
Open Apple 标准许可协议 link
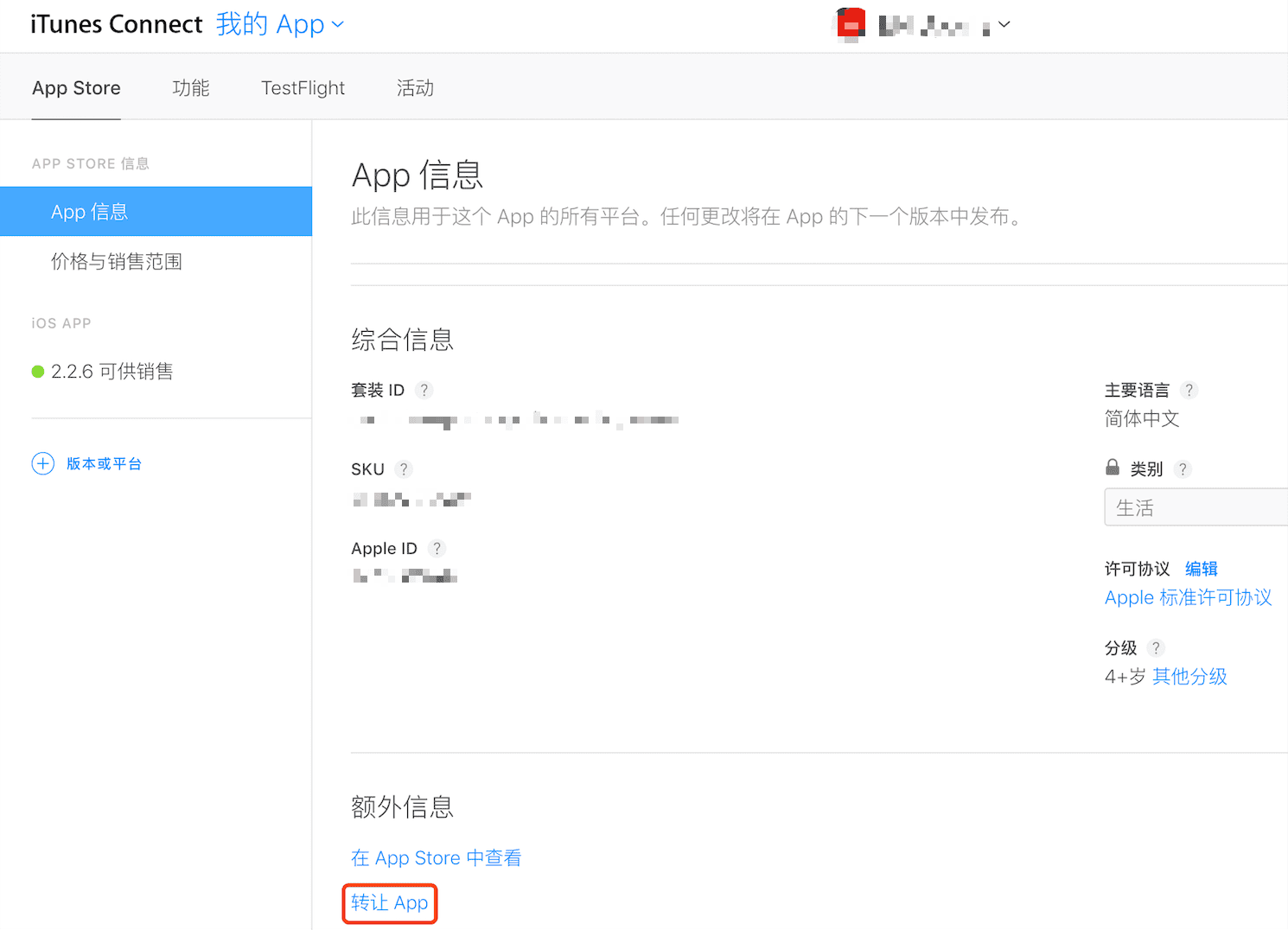tap(1189, 598)
